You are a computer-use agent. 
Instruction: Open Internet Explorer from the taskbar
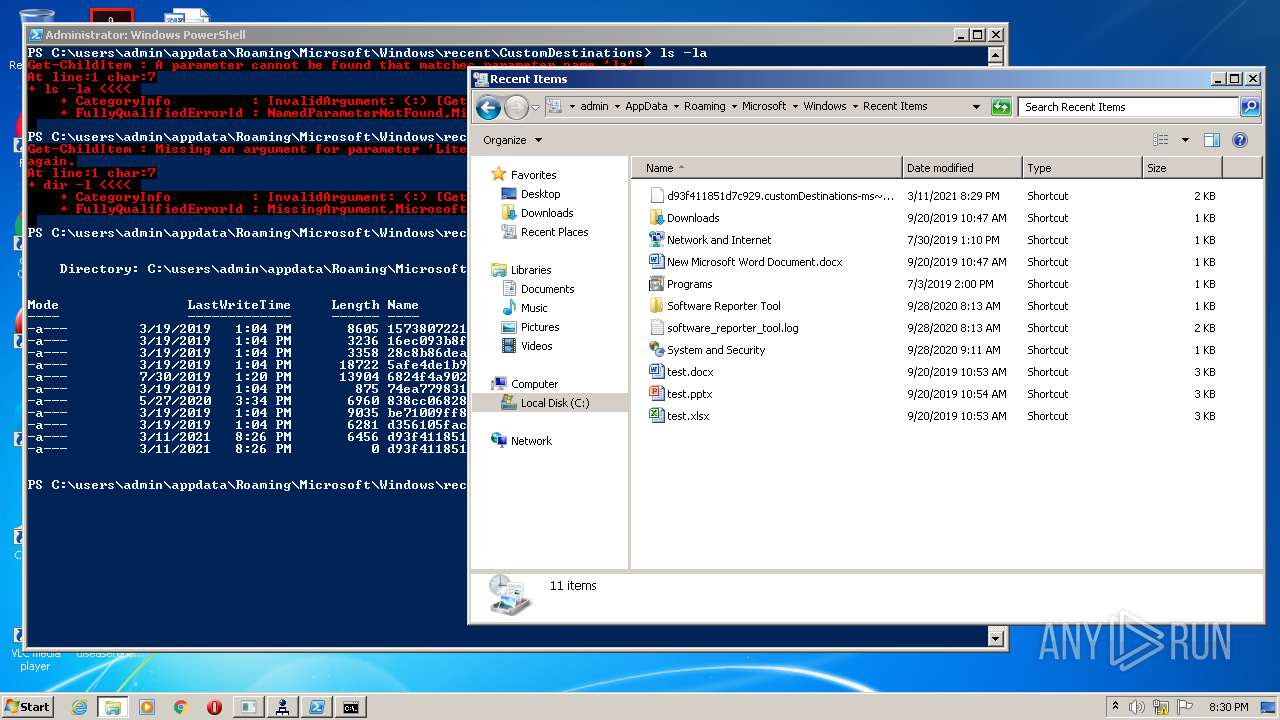click(79, 707)
